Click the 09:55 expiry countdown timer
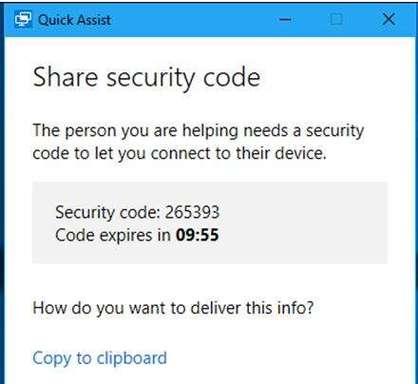Screen dimensions: 418x384 [197, 235]
